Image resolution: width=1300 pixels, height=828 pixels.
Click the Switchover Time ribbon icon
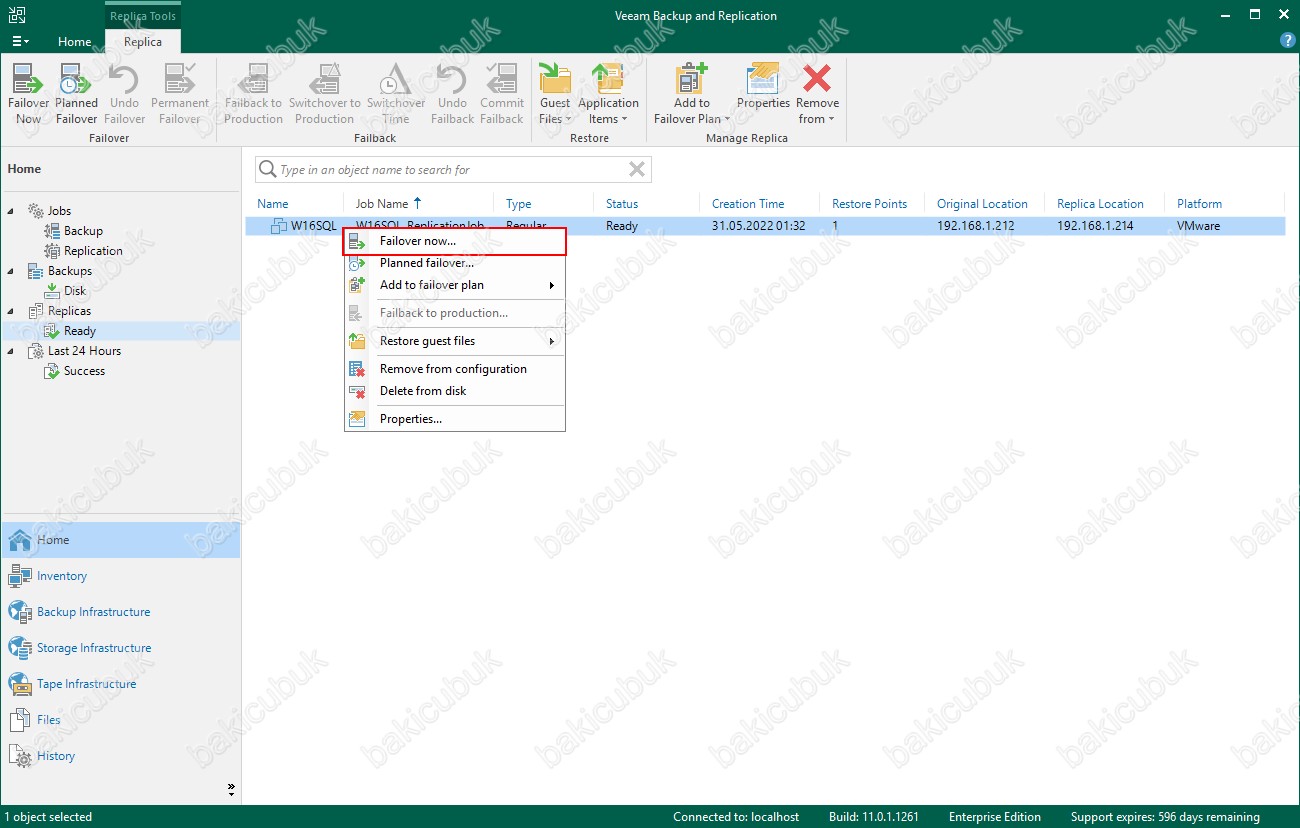tap(396, 94)
